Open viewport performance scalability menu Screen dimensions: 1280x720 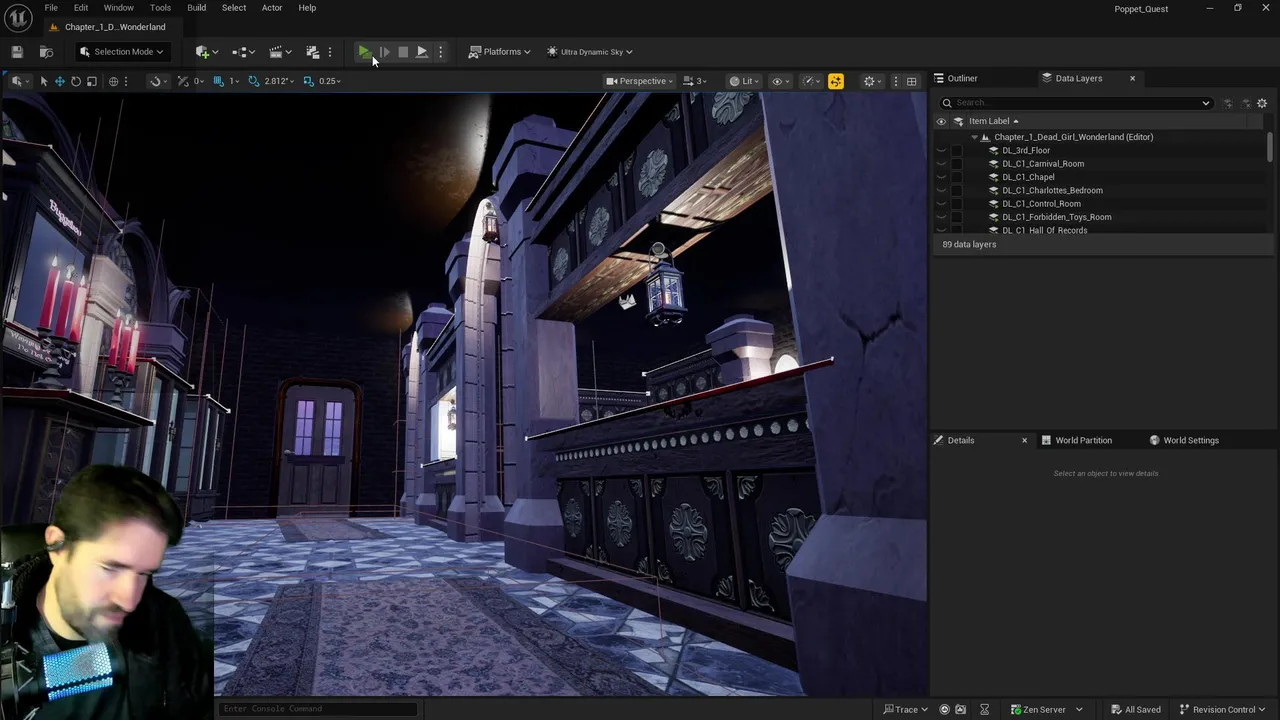(x=811, y=81)
